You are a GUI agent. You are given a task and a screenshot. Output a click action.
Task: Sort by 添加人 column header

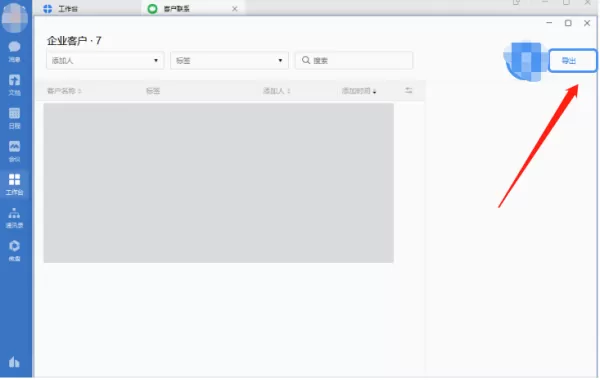(277, 91)
